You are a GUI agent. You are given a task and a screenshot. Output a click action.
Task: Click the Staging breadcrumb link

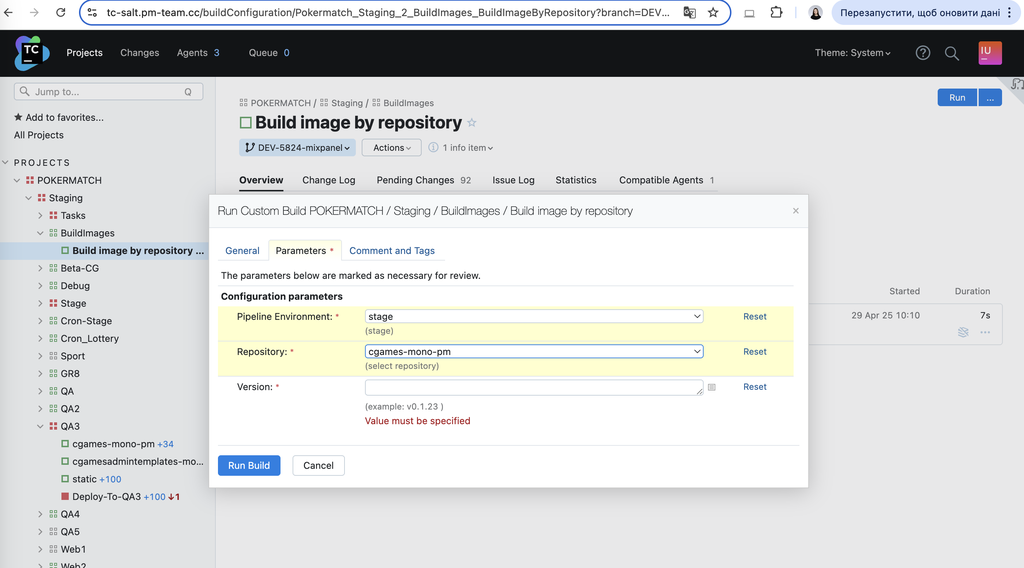point(346,103)
